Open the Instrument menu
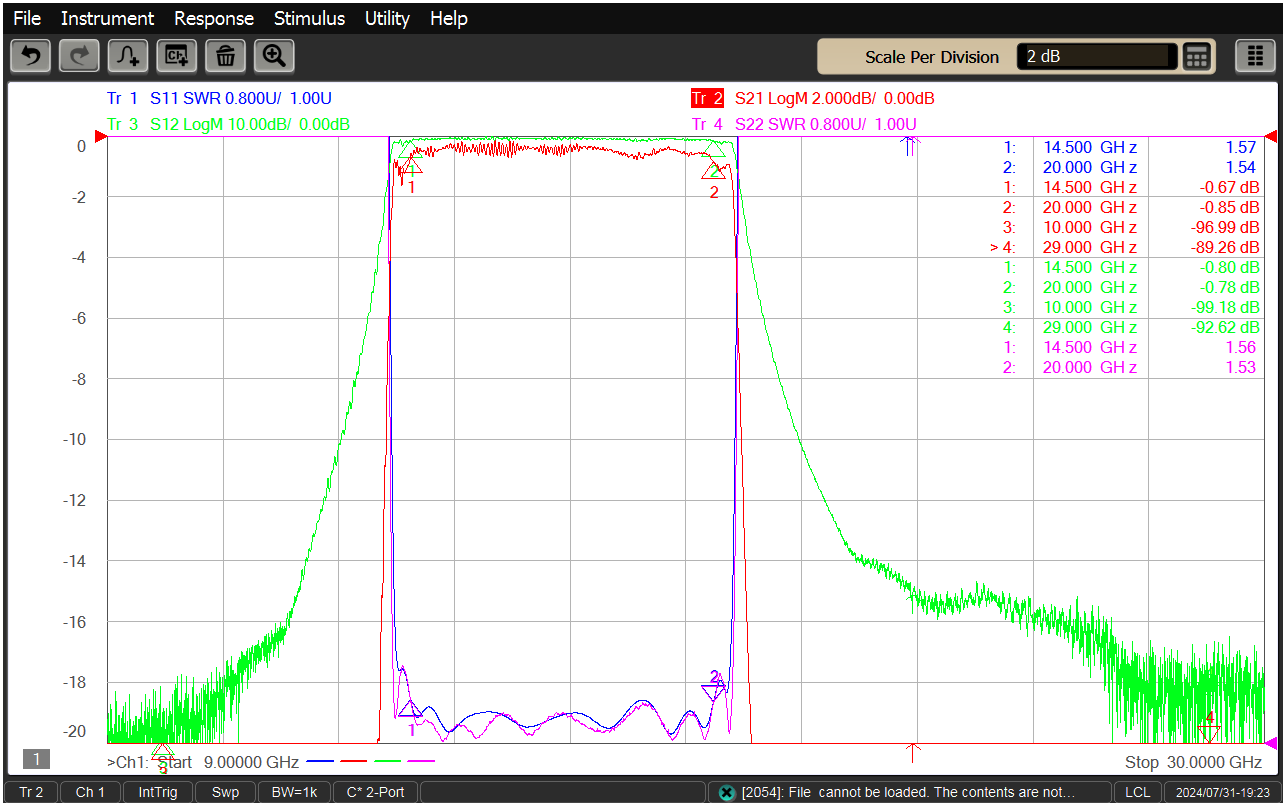1286x806 pixels. coord(107,18)
